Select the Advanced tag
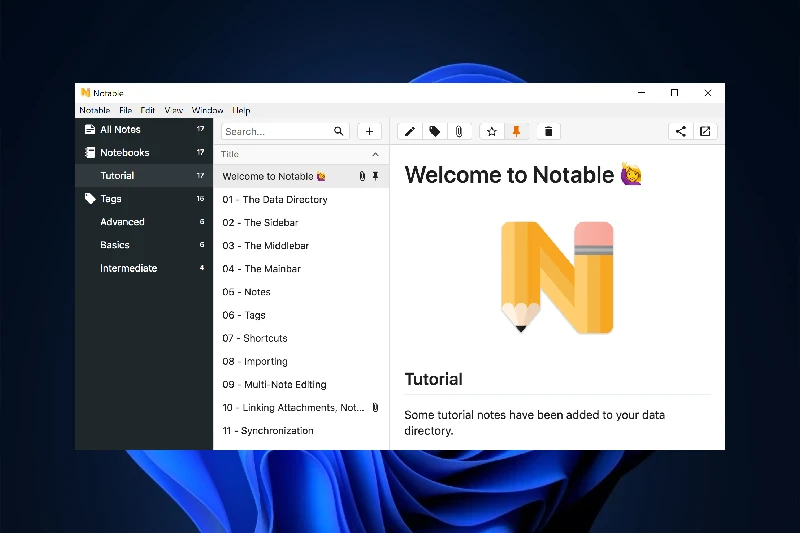 [144, 222]
